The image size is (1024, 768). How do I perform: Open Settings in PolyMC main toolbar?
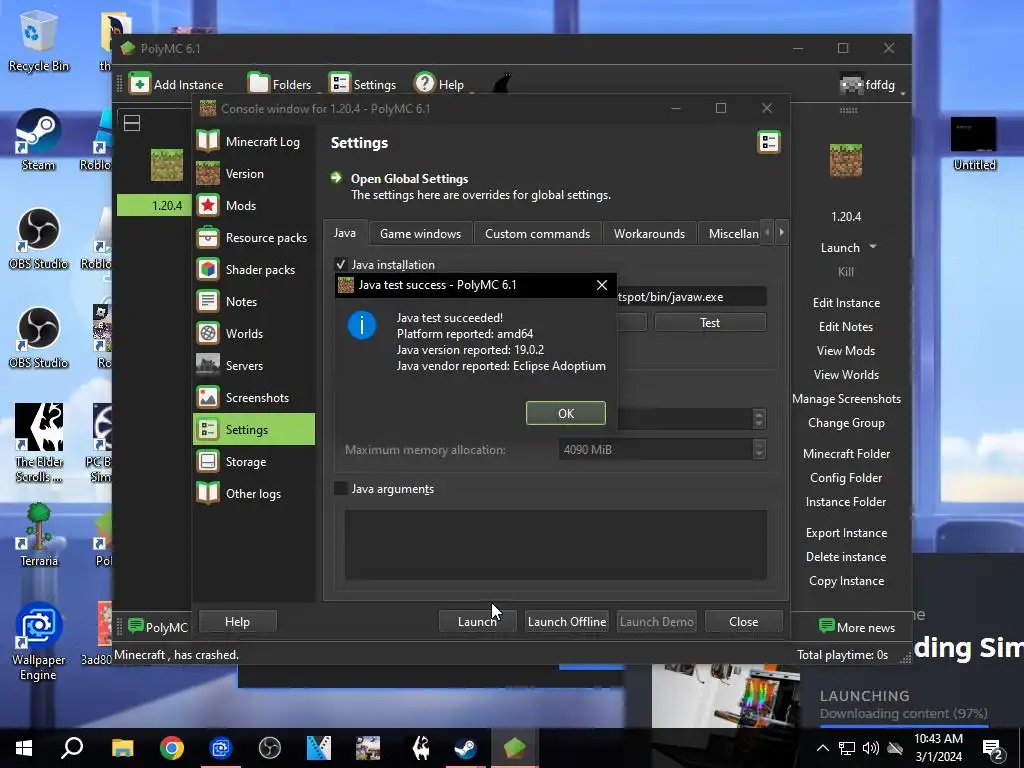(x=362, y=84)
